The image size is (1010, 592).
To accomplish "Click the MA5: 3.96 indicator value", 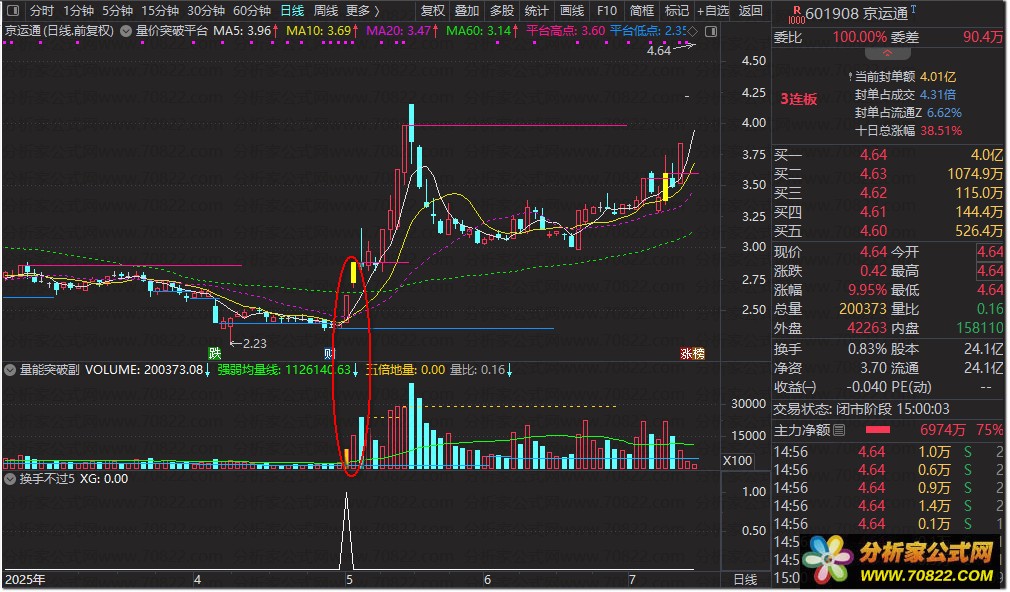I will [x=245, y=30].
